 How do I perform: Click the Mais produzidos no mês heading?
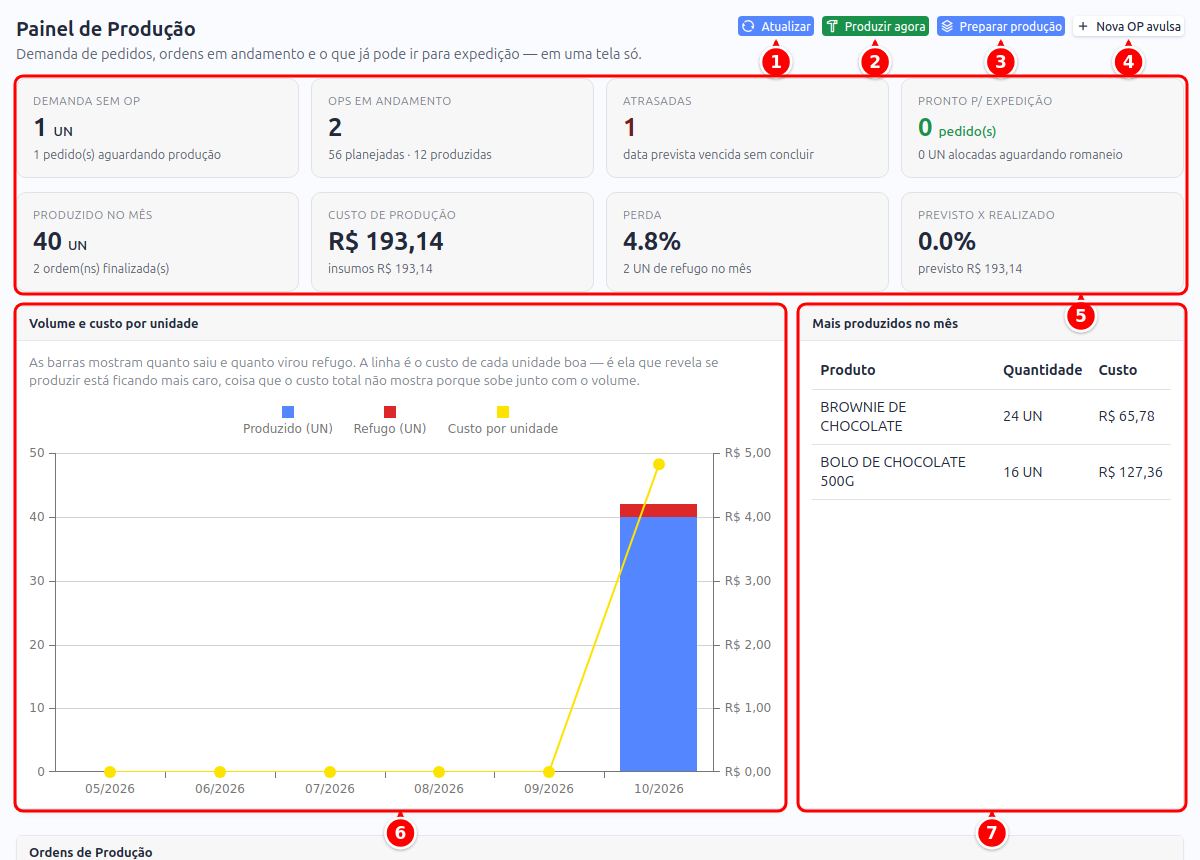(885, 324)
